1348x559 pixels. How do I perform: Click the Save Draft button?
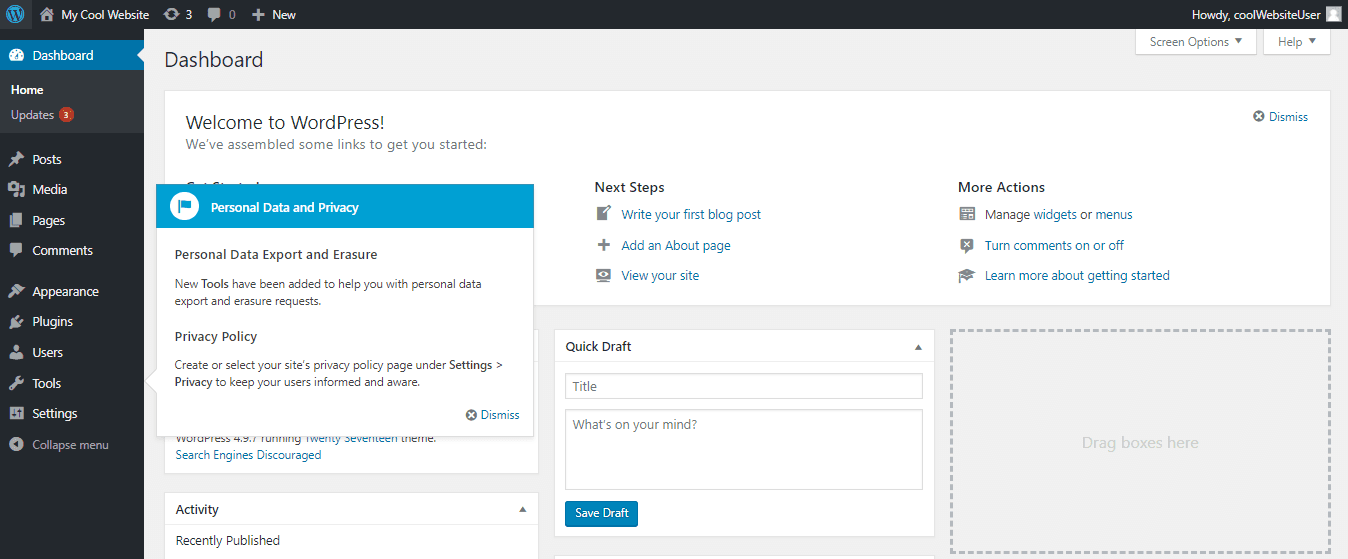point(601,513)
